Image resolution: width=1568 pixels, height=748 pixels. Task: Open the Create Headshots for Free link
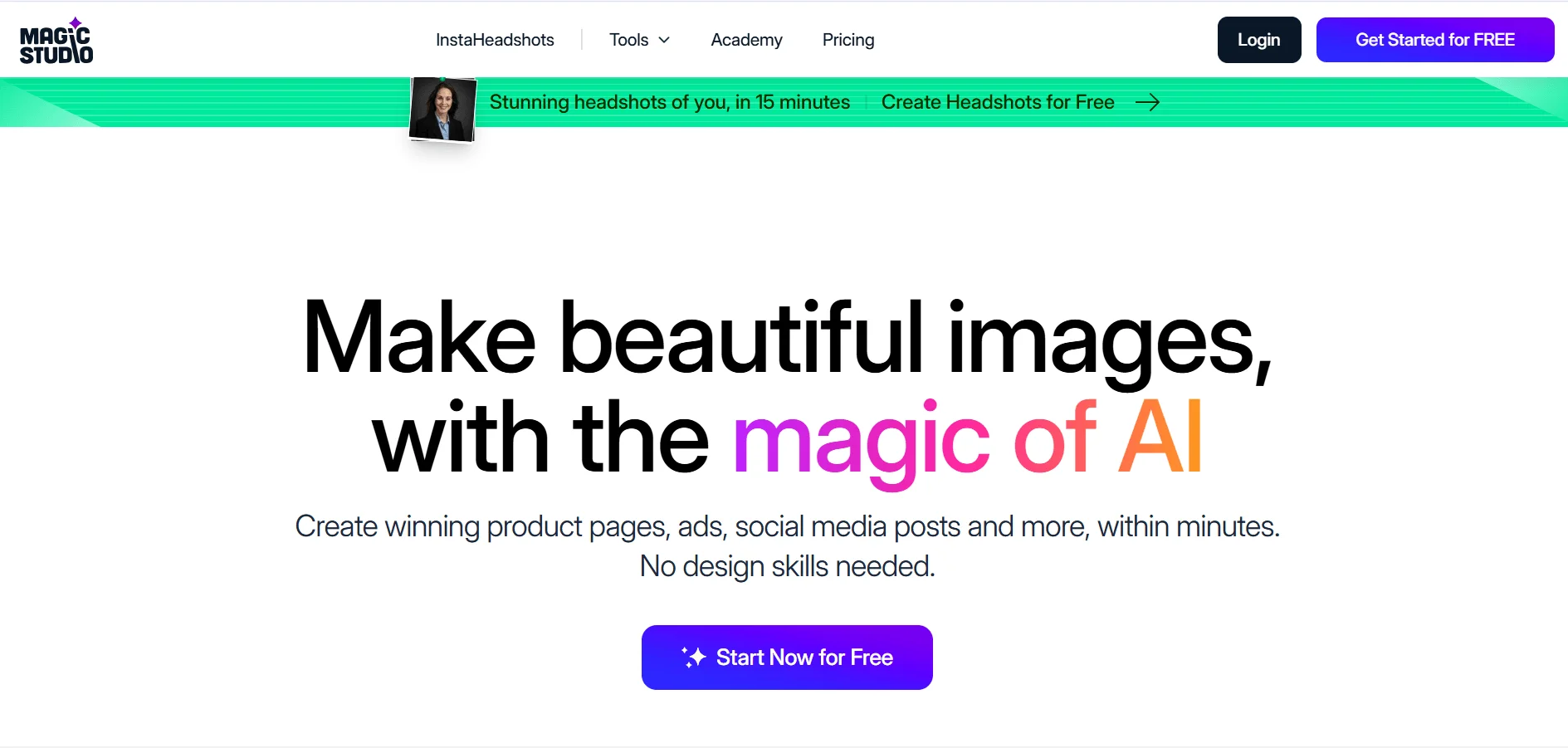[997, 102]
